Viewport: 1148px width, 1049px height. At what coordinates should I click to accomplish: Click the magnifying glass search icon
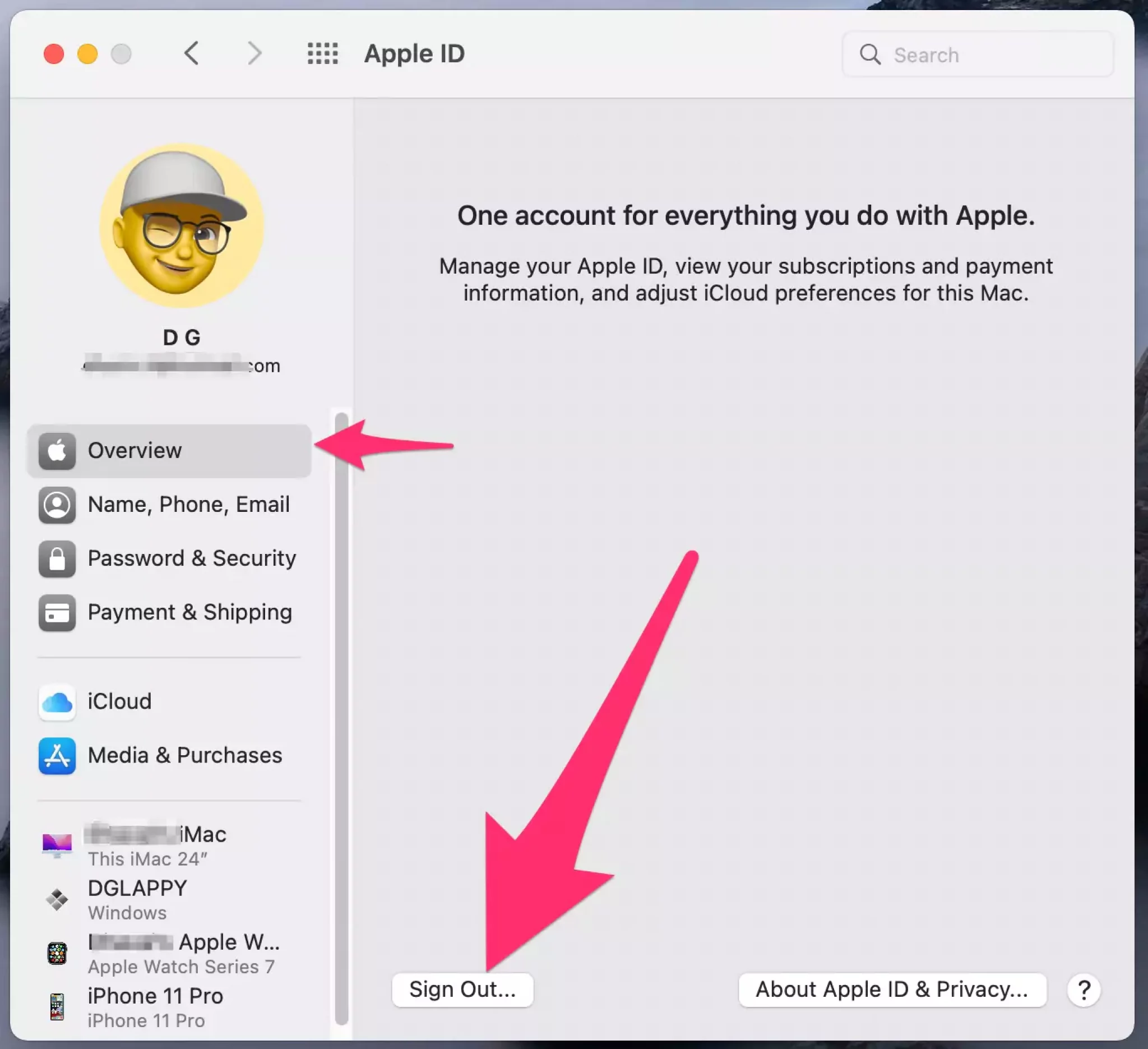tap(870, 55)
